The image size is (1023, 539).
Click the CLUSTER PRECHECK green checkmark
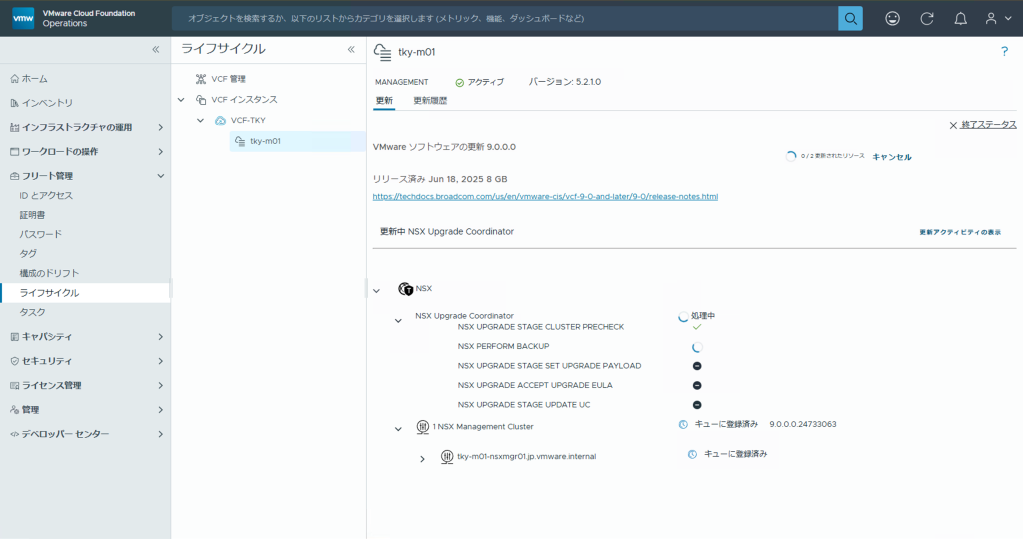point(697,327)
